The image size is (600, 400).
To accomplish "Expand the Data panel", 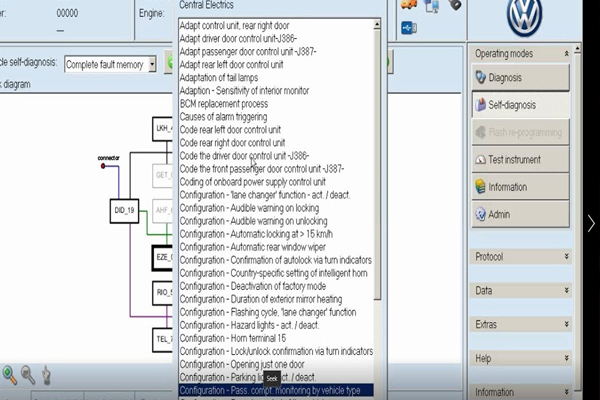I will tap(520, 290).
